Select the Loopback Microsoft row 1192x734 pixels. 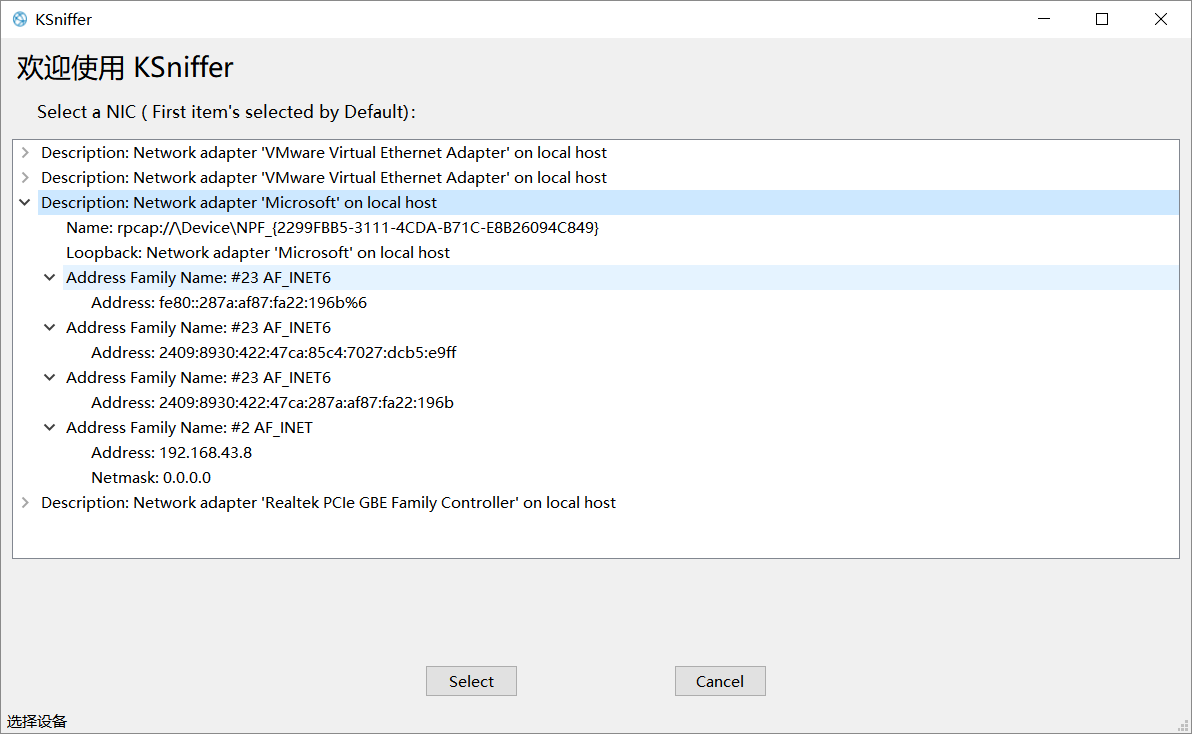tap(258, 253)
